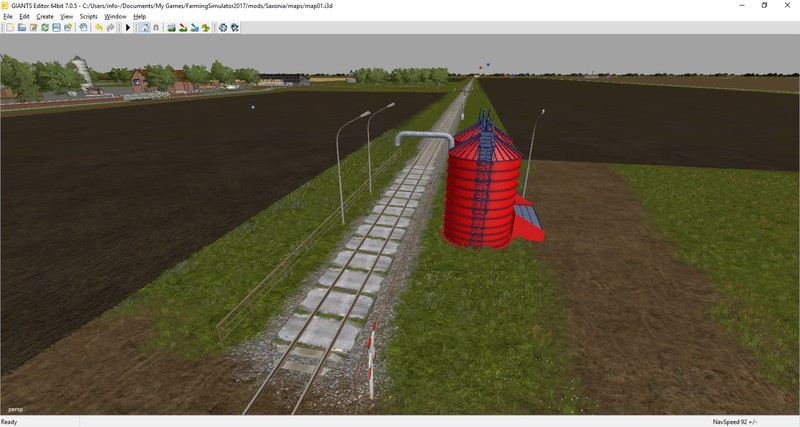Open the File menu
Viewport: 800px width, 427px height.
[x=8, y=16]
